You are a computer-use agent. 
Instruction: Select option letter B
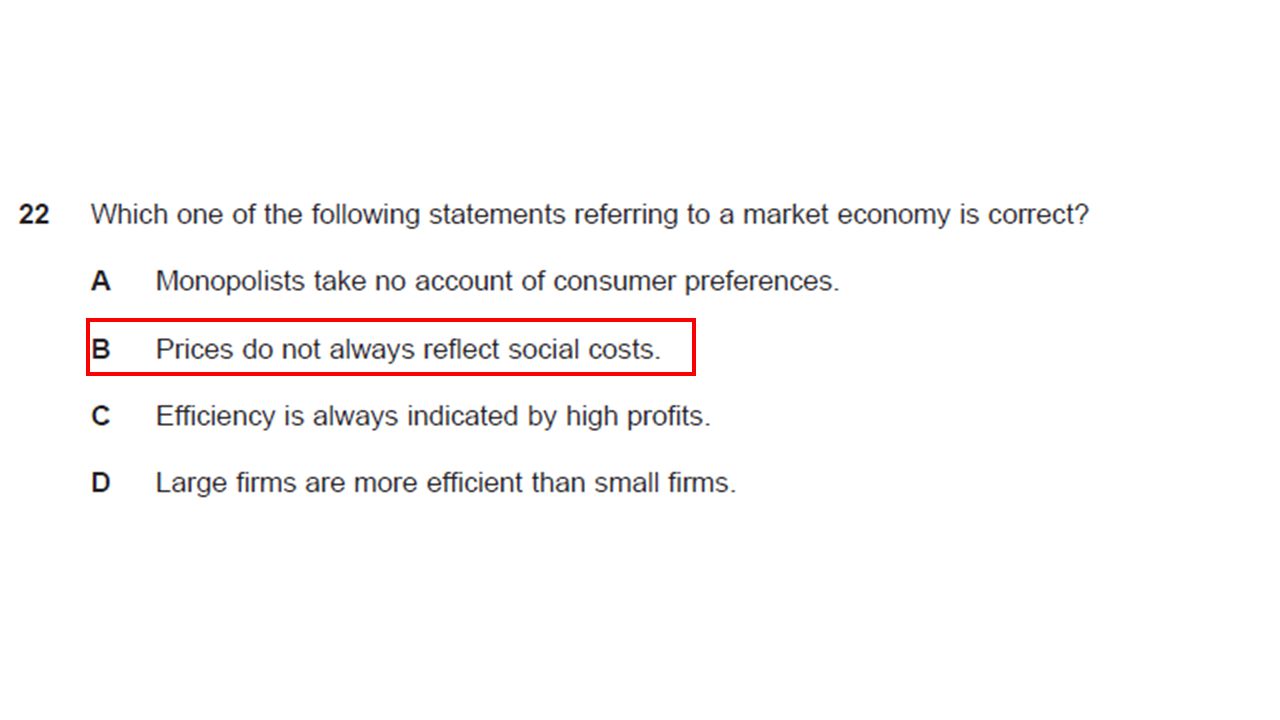100,349
